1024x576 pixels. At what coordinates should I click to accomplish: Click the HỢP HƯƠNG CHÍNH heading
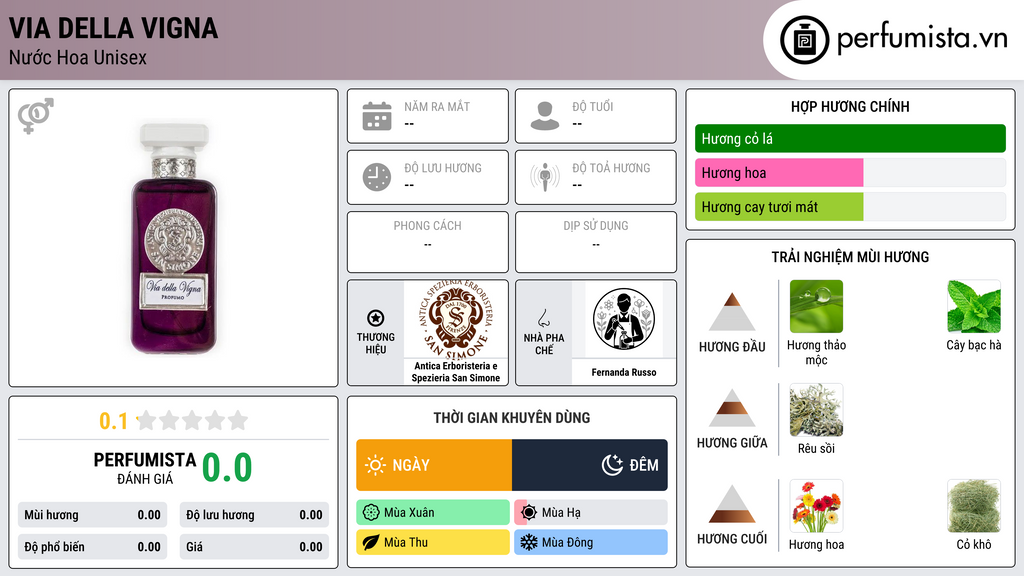tap(850, 106)
